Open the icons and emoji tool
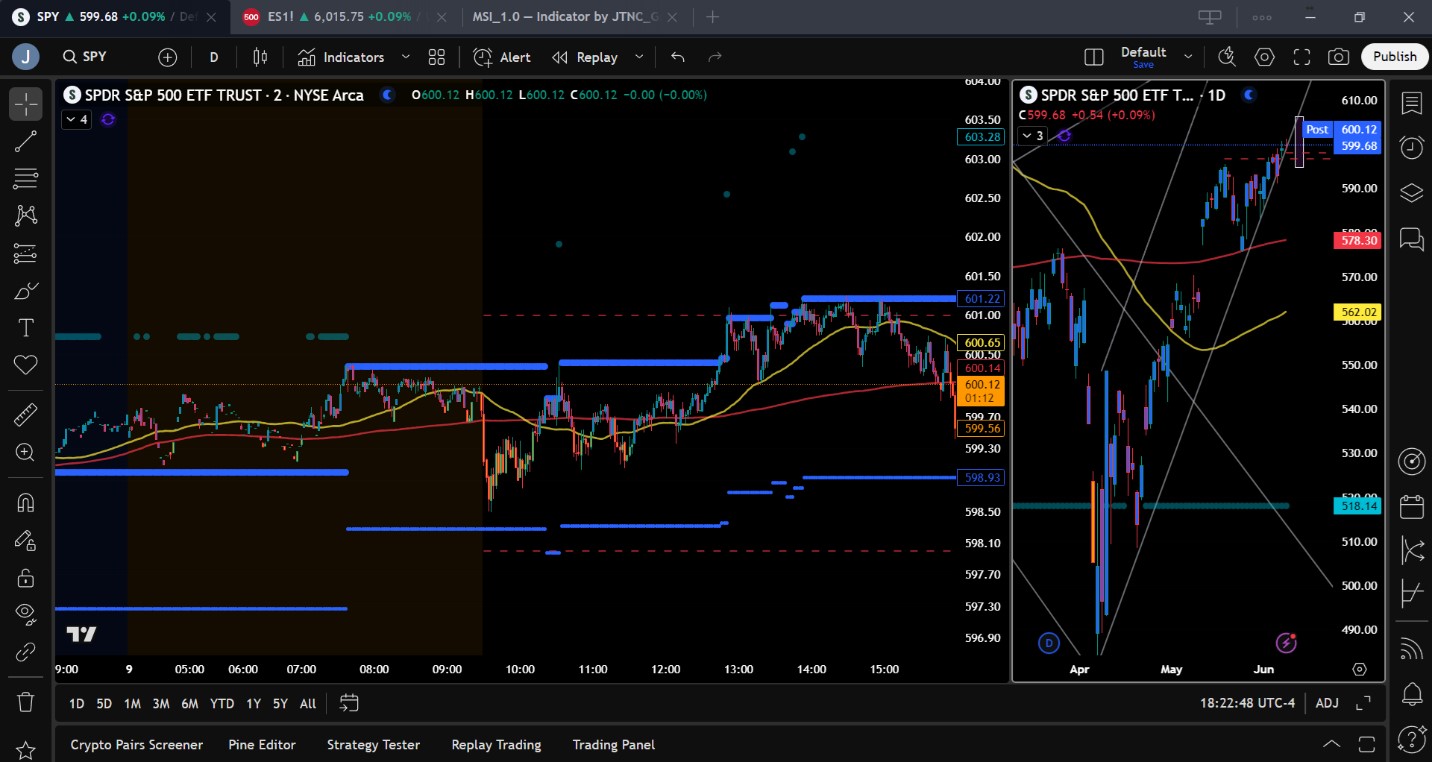 coord(26,365)
